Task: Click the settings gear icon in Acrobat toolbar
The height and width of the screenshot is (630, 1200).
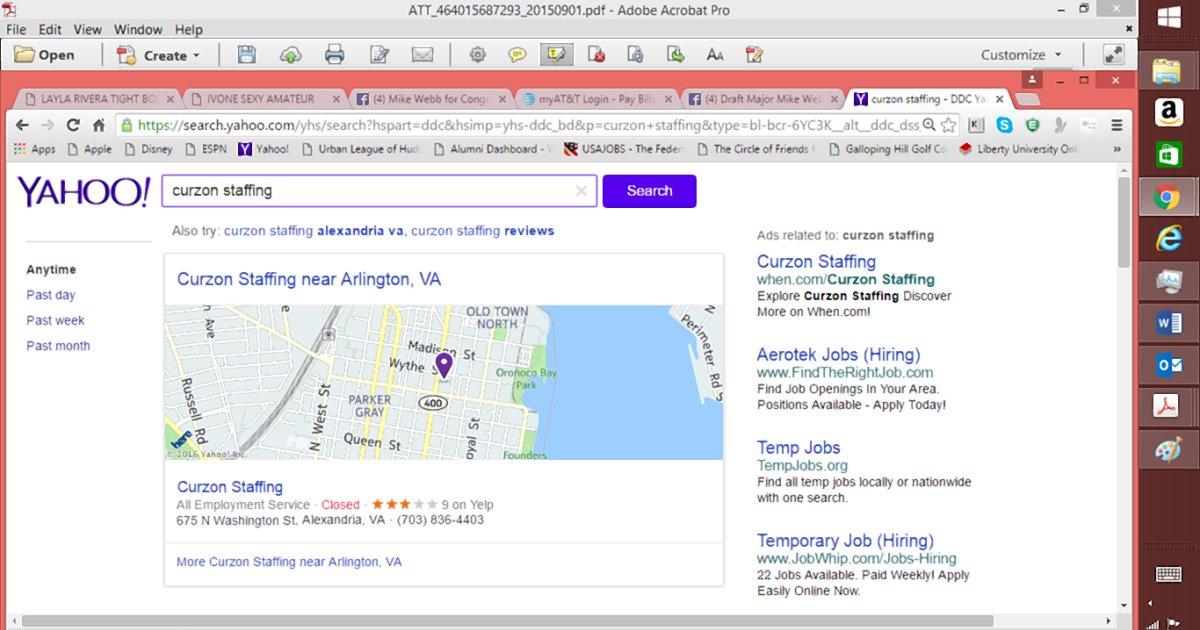Action: [x=477, y=55]
